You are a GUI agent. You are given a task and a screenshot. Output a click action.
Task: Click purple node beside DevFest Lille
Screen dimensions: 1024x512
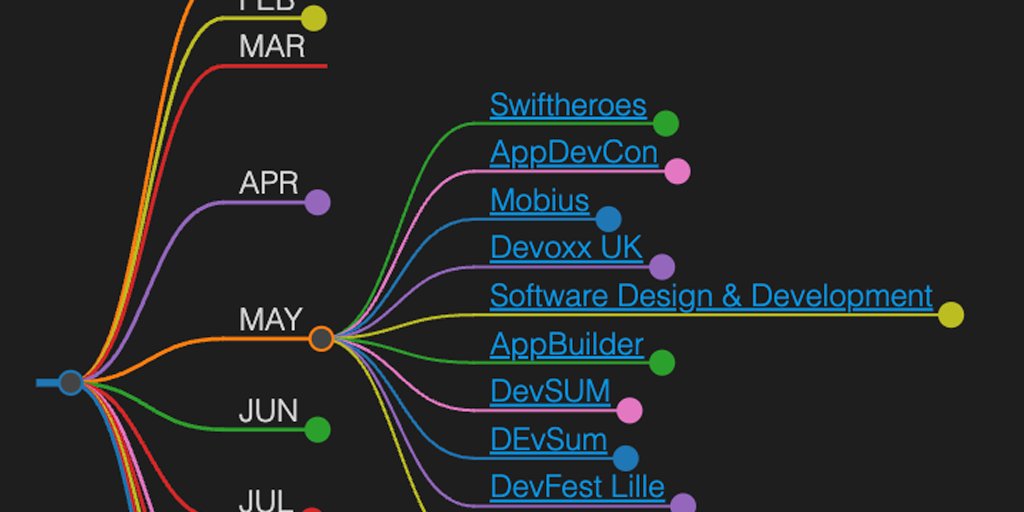tap(683, 504)
